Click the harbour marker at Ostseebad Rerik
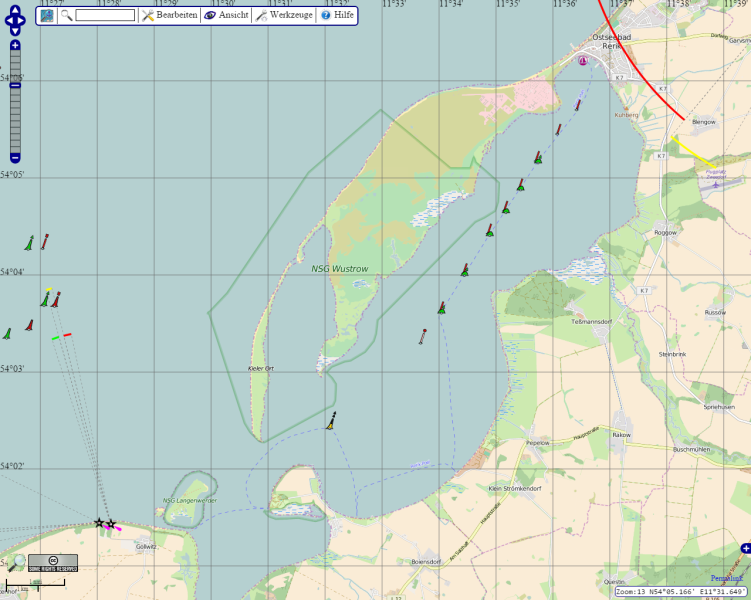Screen dimensions: 751x600 [x=583, y=61]
